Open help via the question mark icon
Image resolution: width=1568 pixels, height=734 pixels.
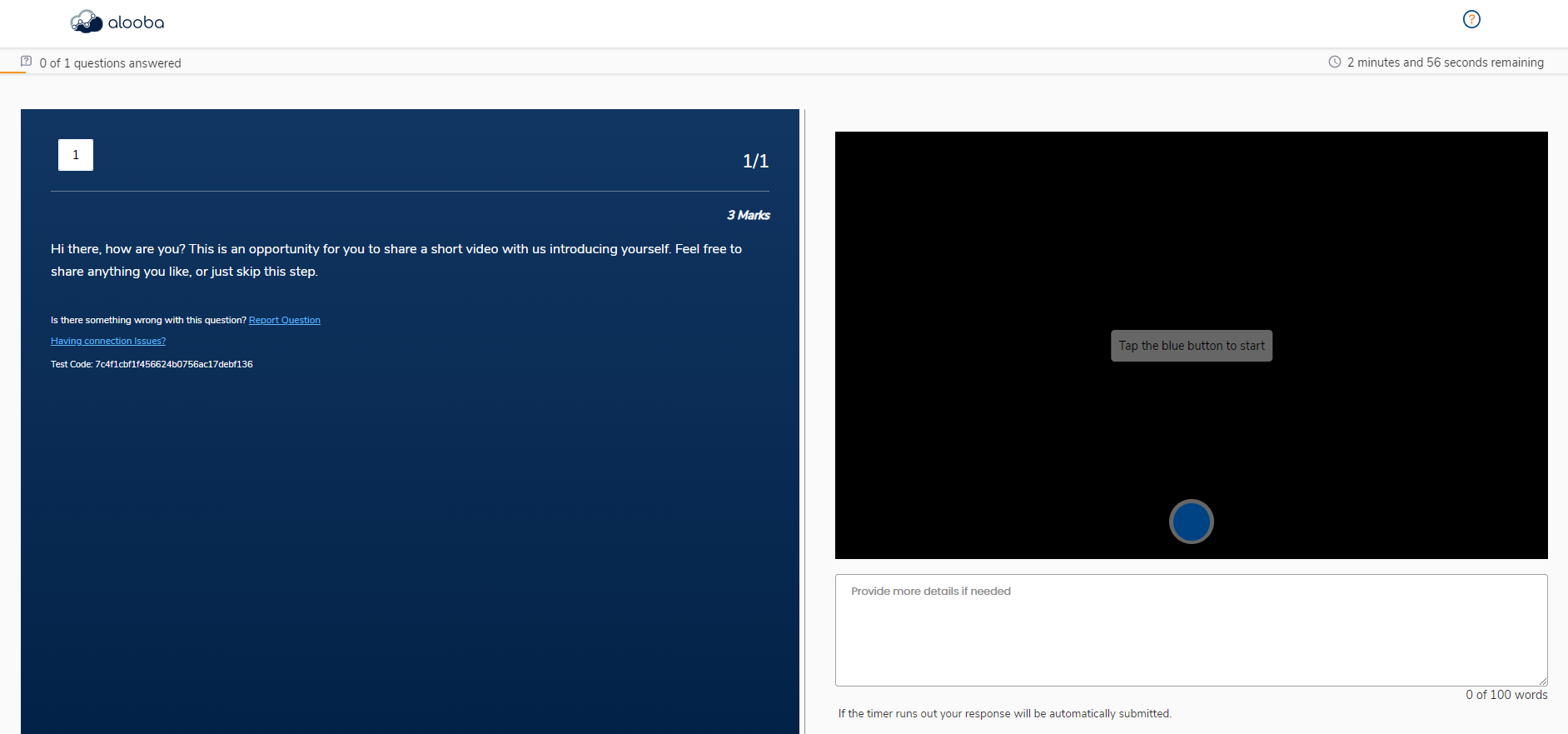1471,19
